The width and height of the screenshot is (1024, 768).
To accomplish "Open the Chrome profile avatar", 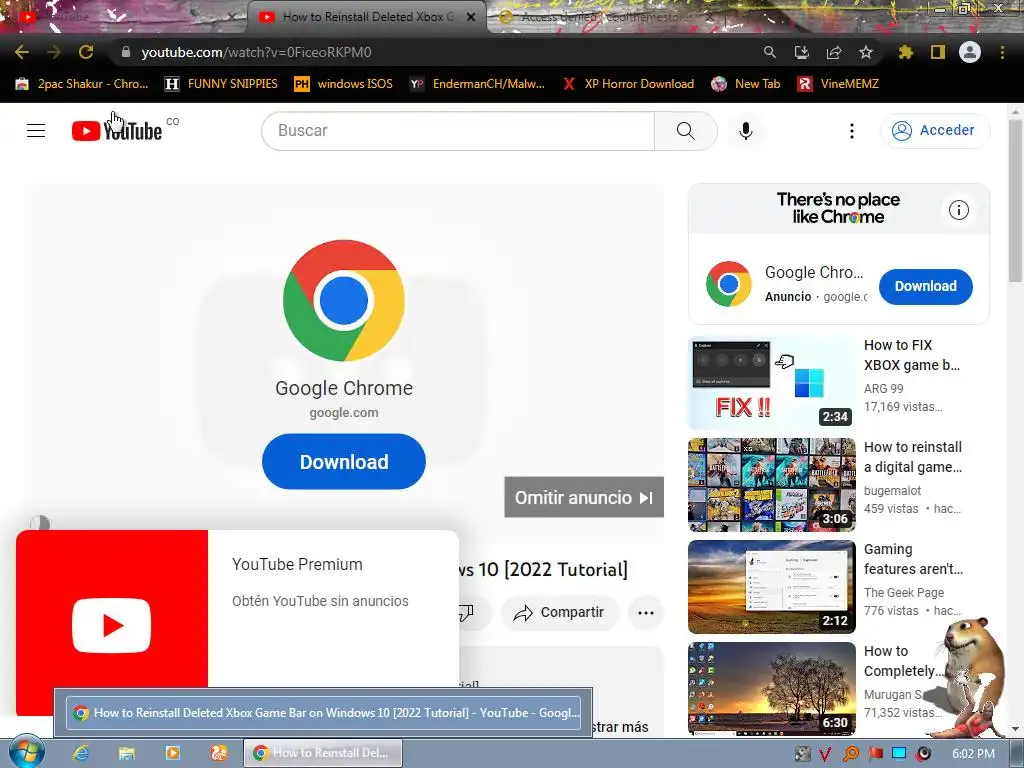I will [x=970, y=52].
